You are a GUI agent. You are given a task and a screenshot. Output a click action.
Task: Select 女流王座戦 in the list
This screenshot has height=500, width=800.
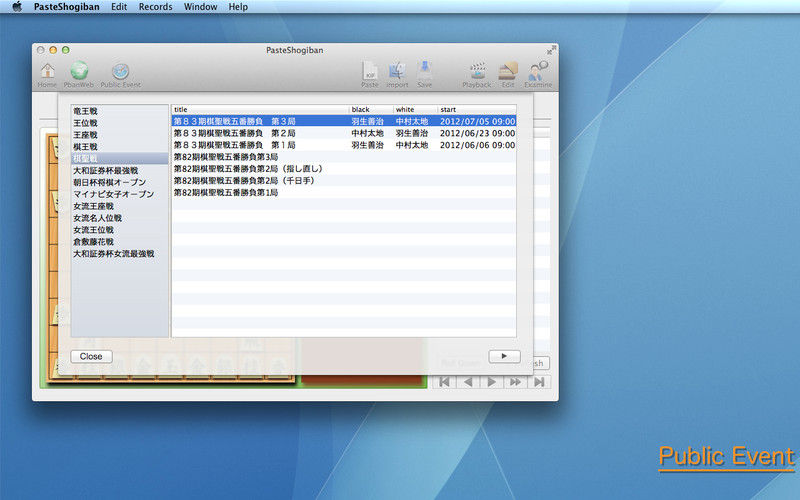click(x=93, y=206)
